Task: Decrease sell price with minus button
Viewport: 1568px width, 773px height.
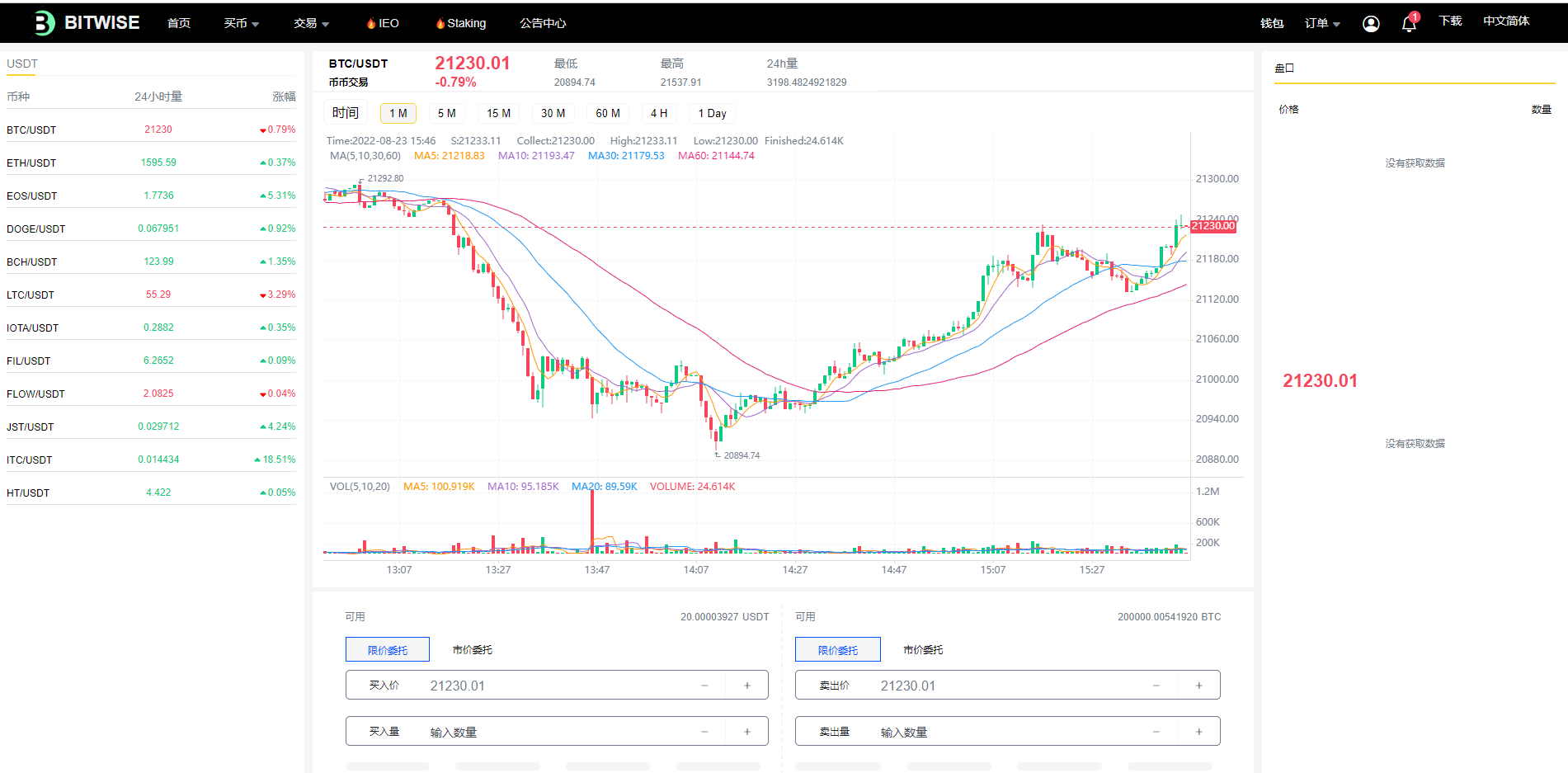Action: coord(1156,686)
